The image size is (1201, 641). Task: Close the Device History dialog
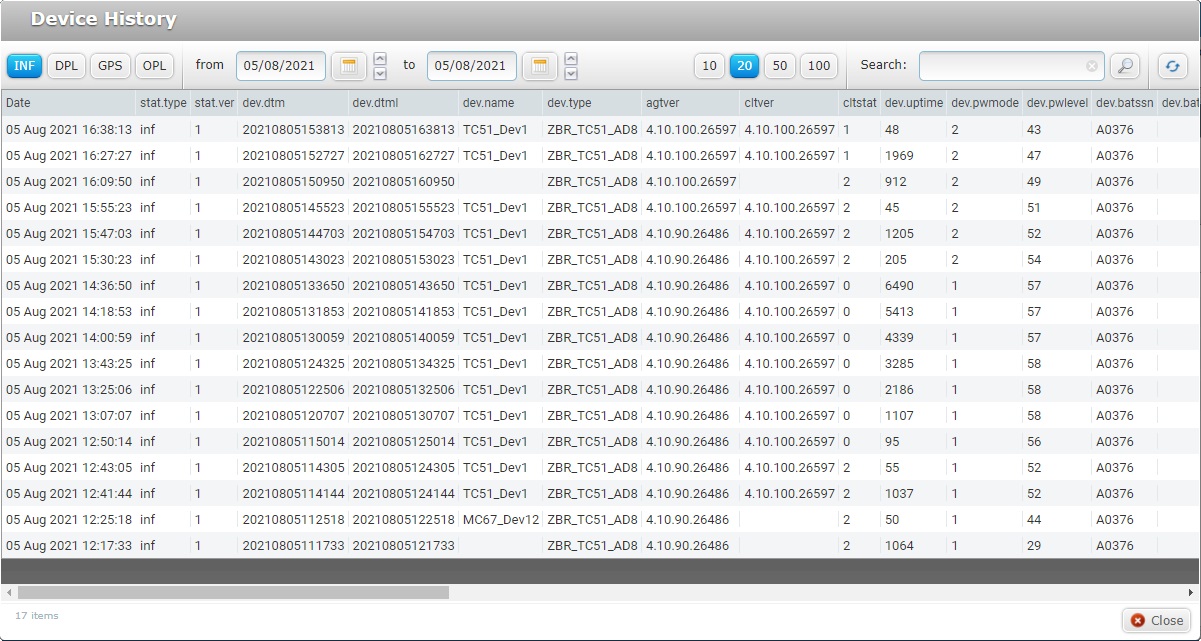pos(1156,620)
